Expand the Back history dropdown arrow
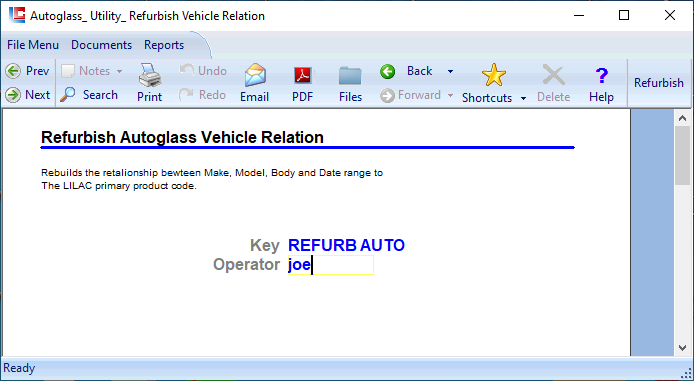Viewport: 694px width, 381px height. pyautogui.click(x=450, y=71)
